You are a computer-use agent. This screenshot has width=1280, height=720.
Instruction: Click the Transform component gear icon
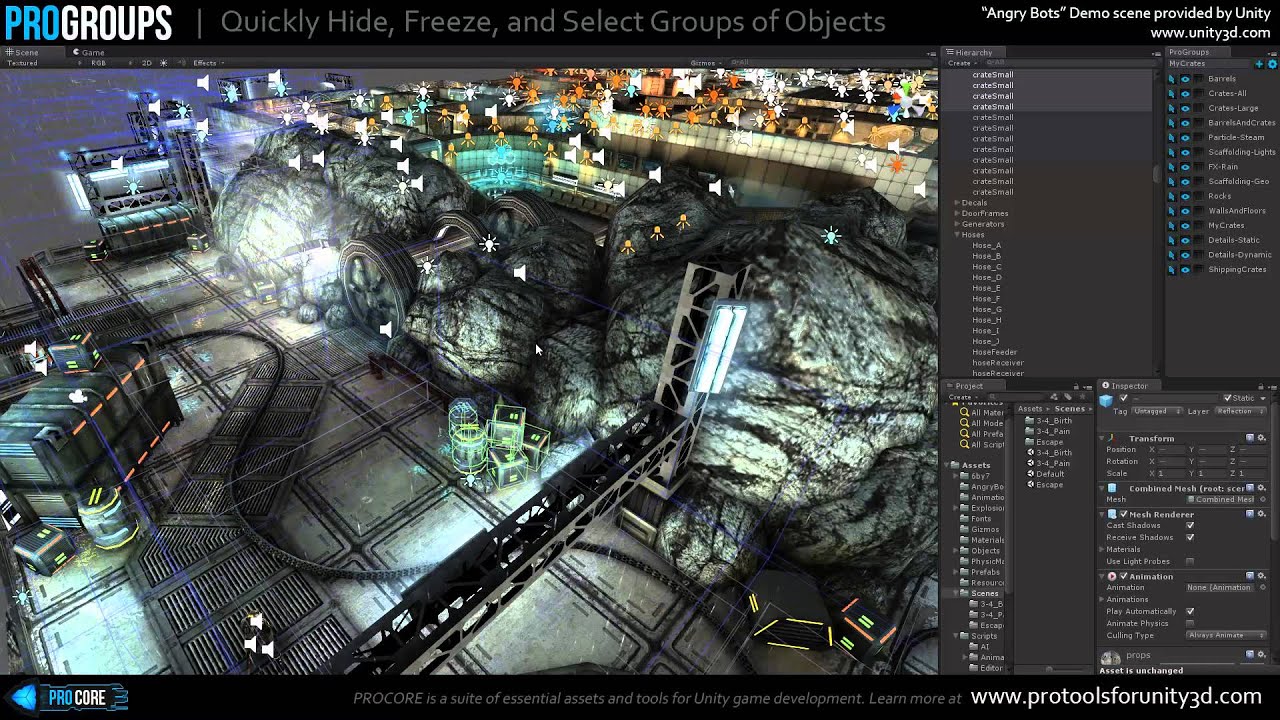pos(1261,438)
